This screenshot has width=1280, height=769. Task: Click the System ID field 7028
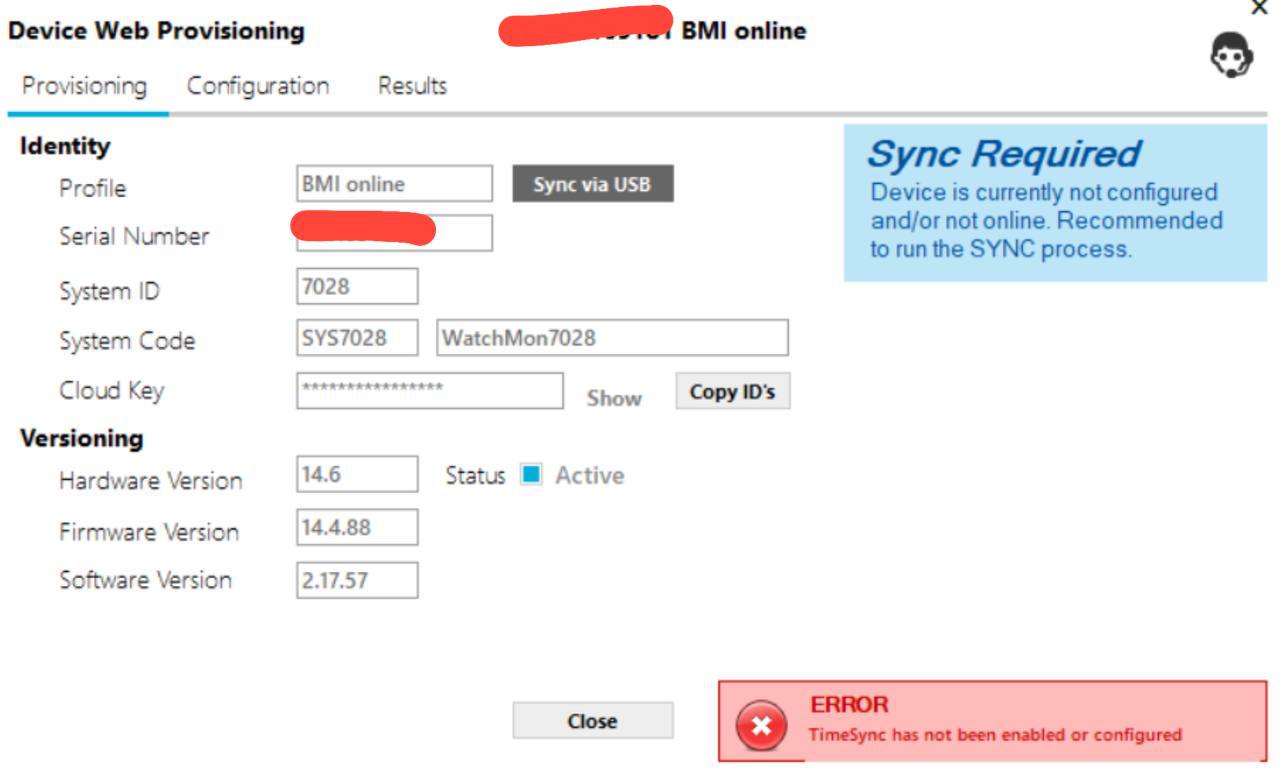point(357,286)
